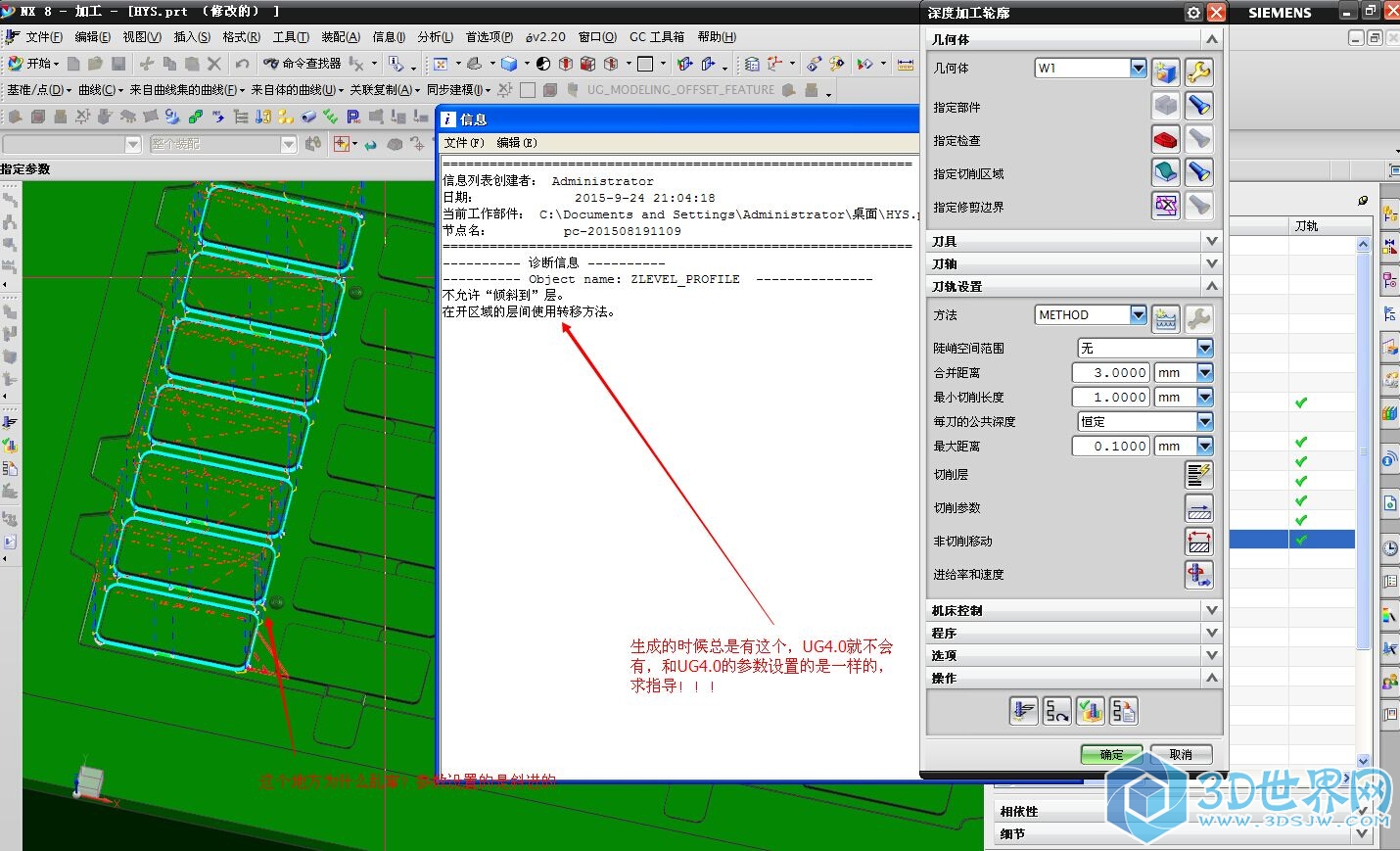Open 曲线(C) toolbar dropdown
The height and width of the screenshot is (851, 1400).
(101, 90)
